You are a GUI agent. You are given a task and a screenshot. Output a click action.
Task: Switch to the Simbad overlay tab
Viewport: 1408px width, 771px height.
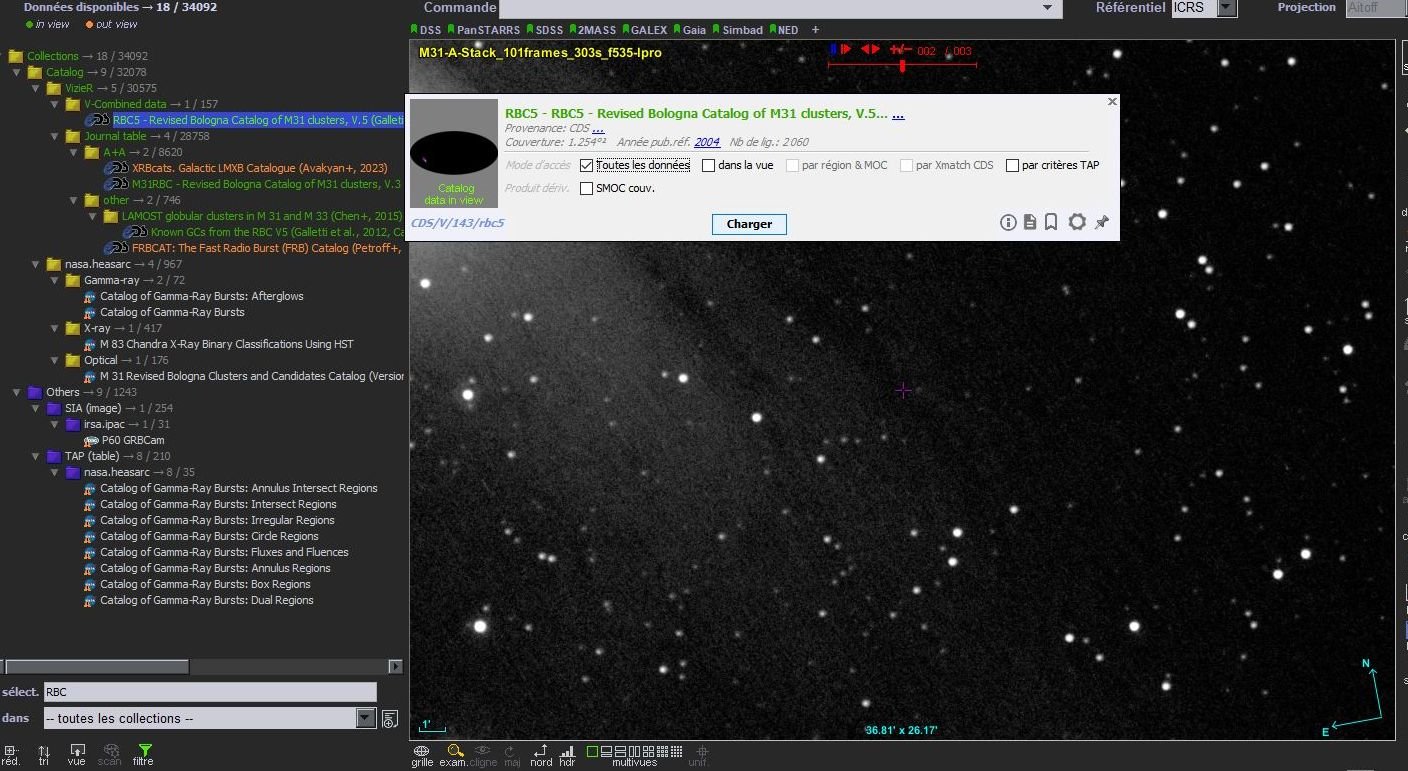(740, 29)
